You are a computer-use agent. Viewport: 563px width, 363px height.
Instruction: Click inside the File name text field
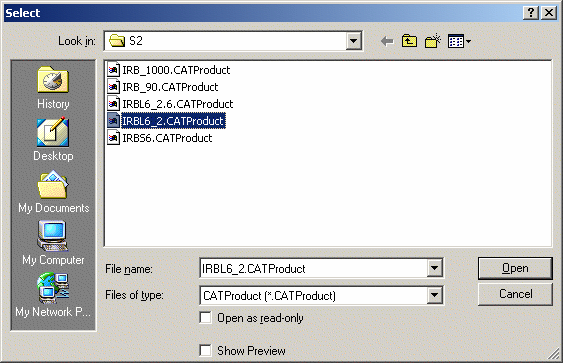click(313, 268)
